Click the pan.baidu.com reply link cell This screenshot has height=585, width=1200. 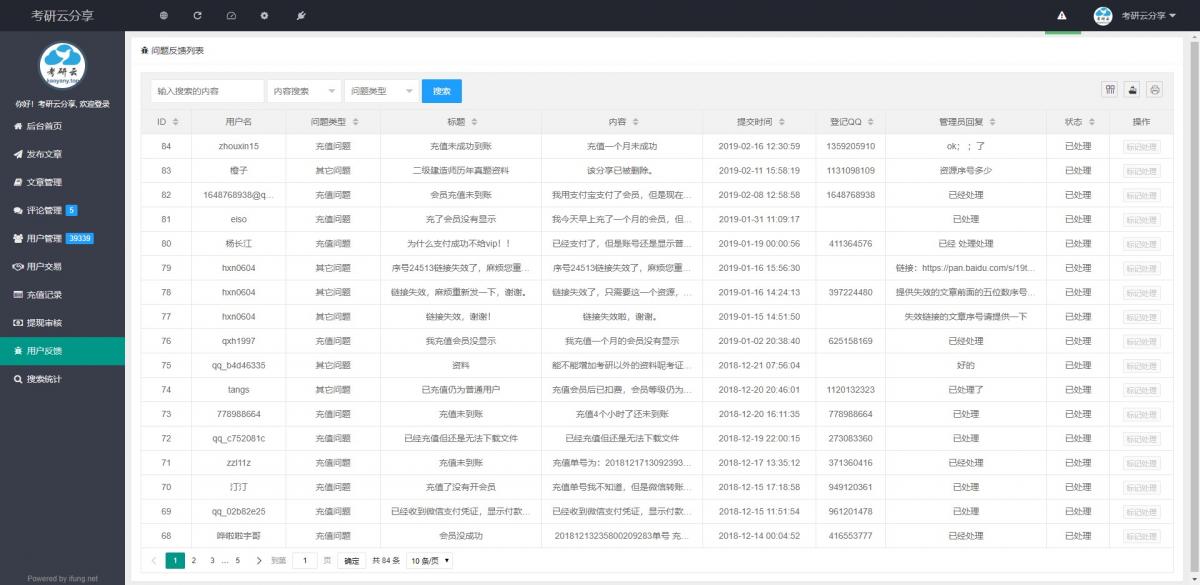[967, 268]
